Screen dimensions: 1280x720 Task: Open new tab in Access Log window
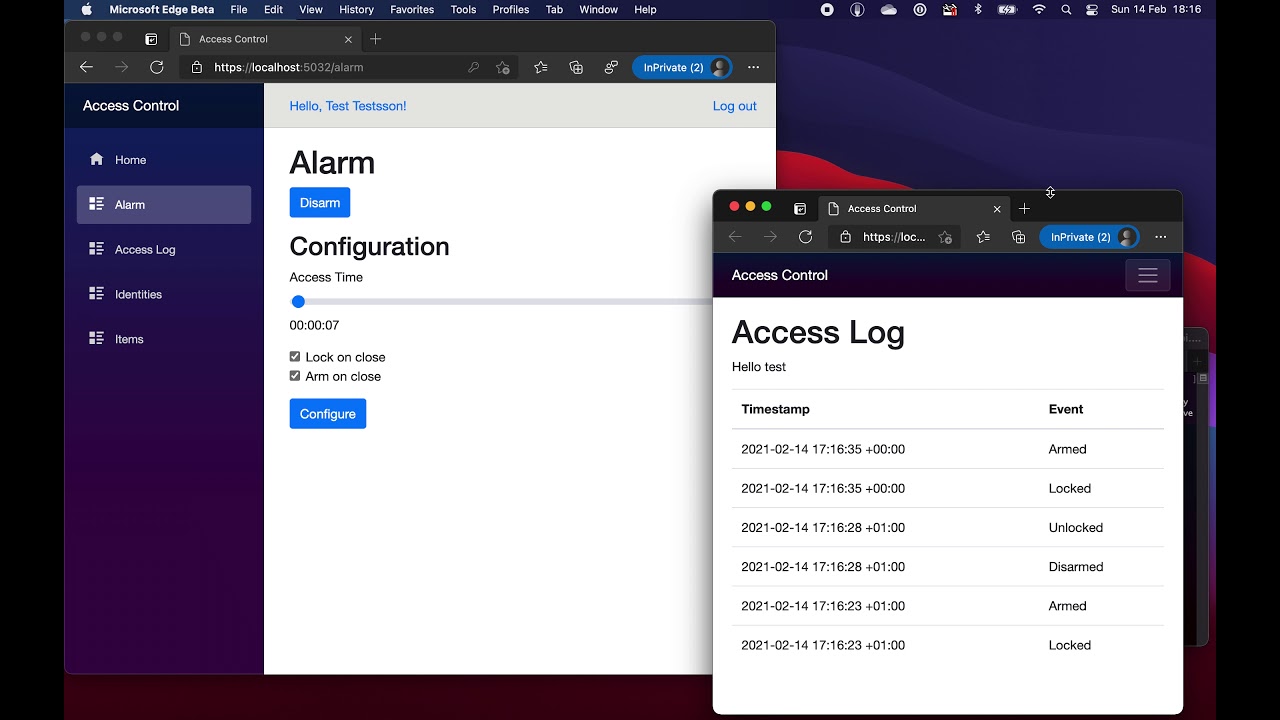click(x=1024, y=208)
